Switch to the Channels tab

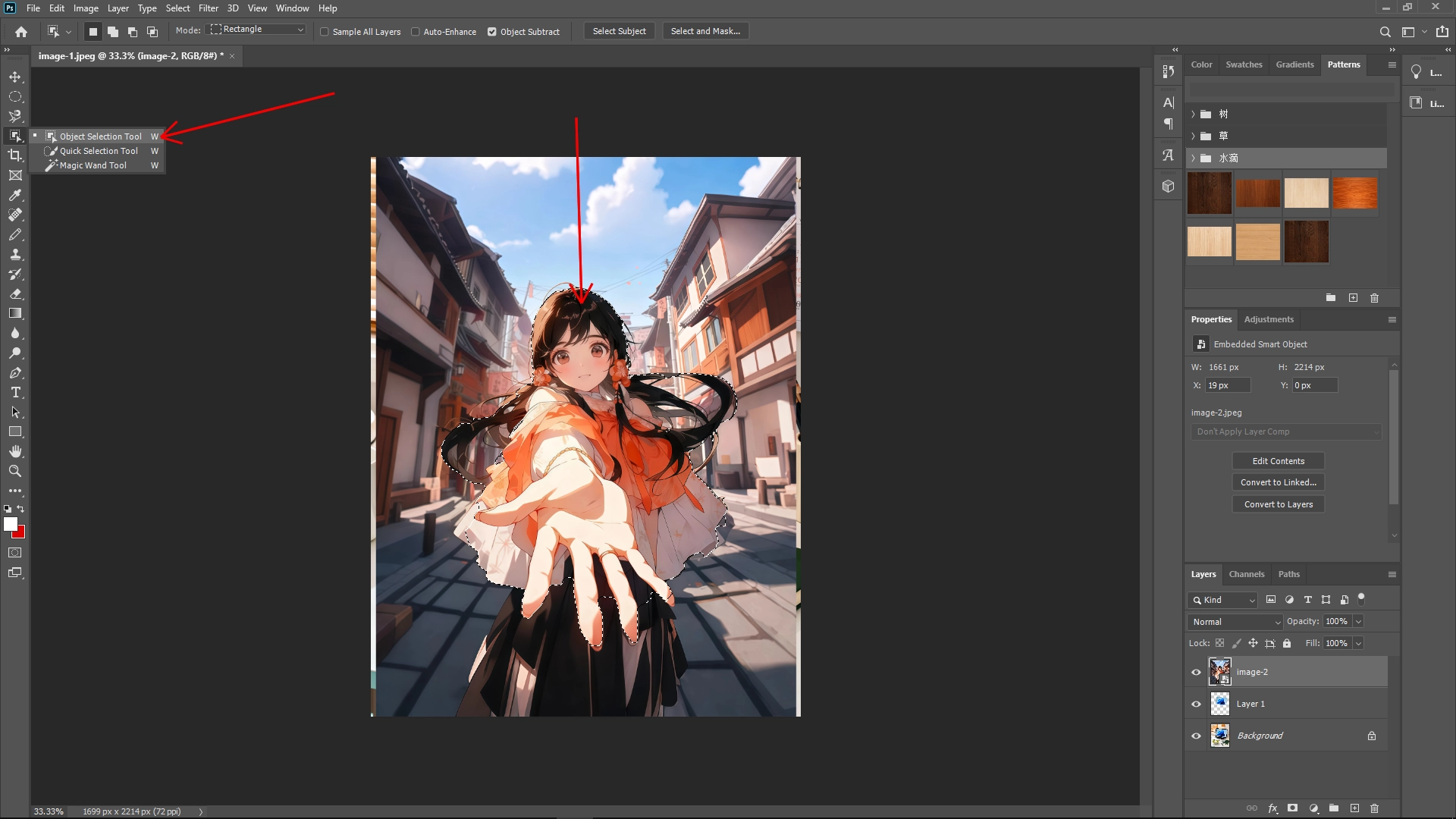[x=1247, y=574]
